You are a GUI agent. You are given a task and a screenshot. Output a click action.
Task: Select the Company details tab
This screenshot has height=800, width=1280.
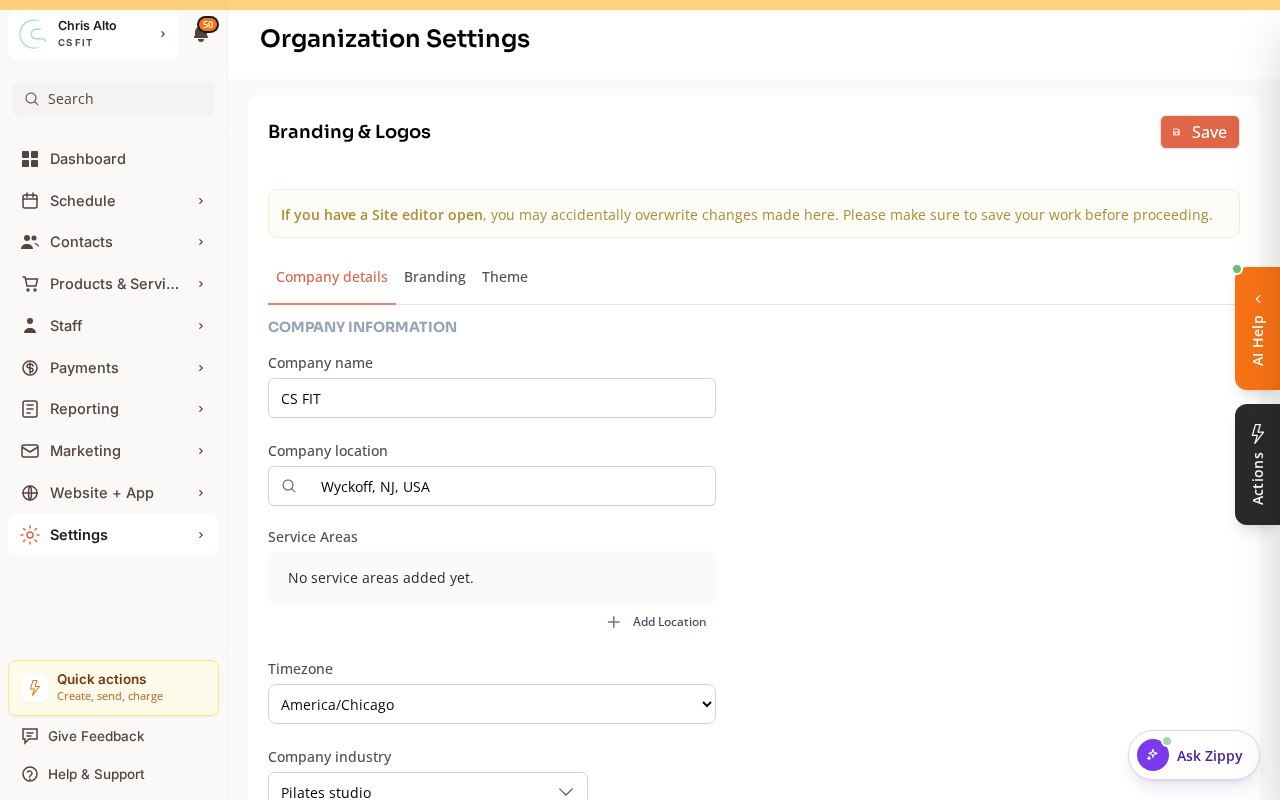pos(332,277)
